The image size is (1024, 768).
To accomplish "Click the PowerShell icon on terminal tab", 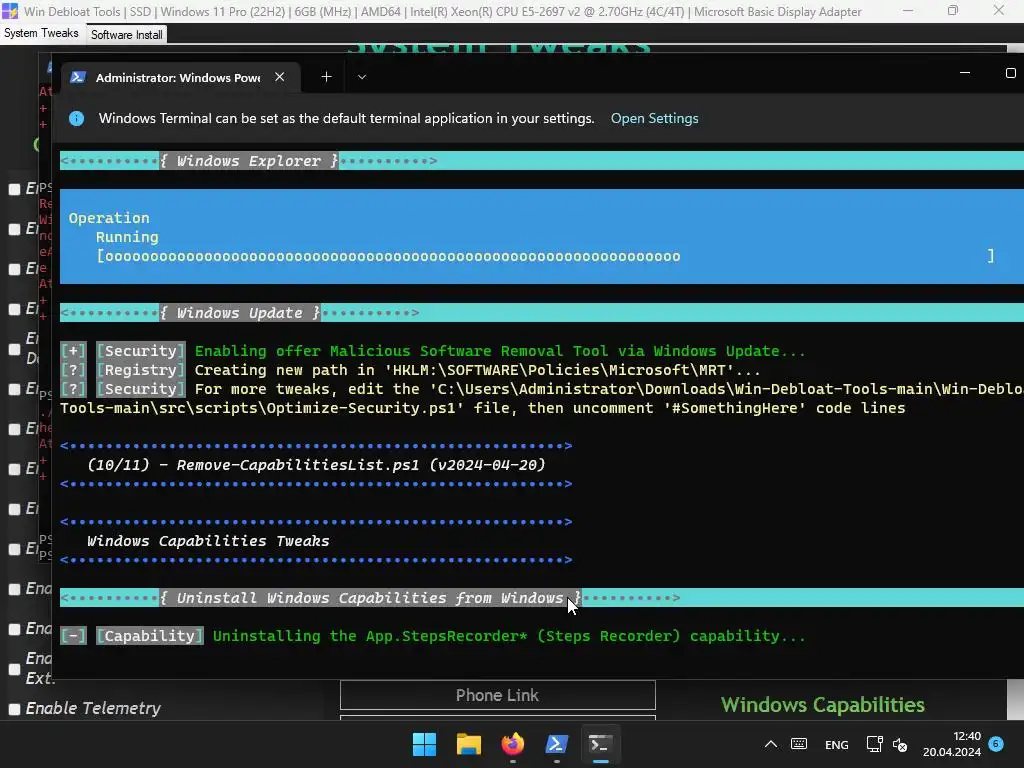I will [x=78, y=77].
